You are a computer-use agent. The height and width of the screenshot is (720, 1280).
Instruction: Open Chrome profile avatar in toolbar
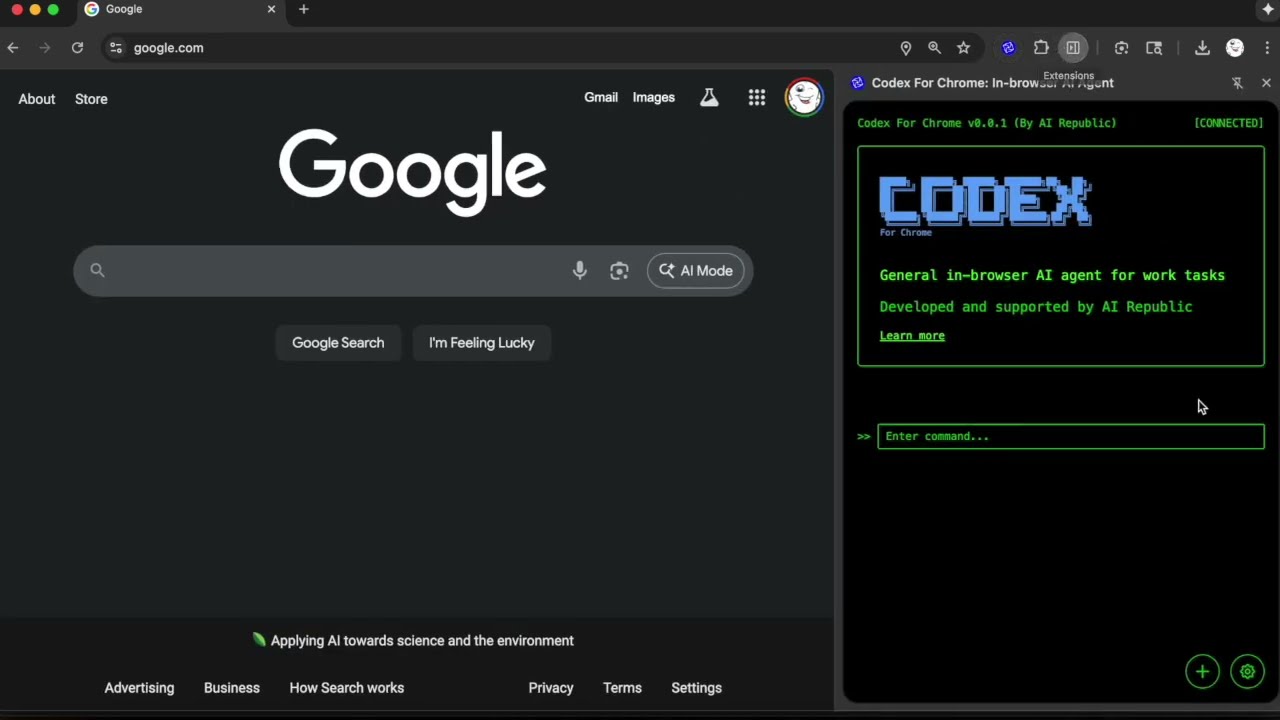tap(1235, 48)
